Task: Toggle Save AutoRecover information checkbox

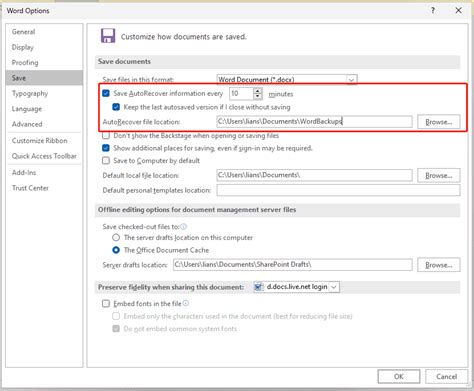Action: (x=106, y=93)
